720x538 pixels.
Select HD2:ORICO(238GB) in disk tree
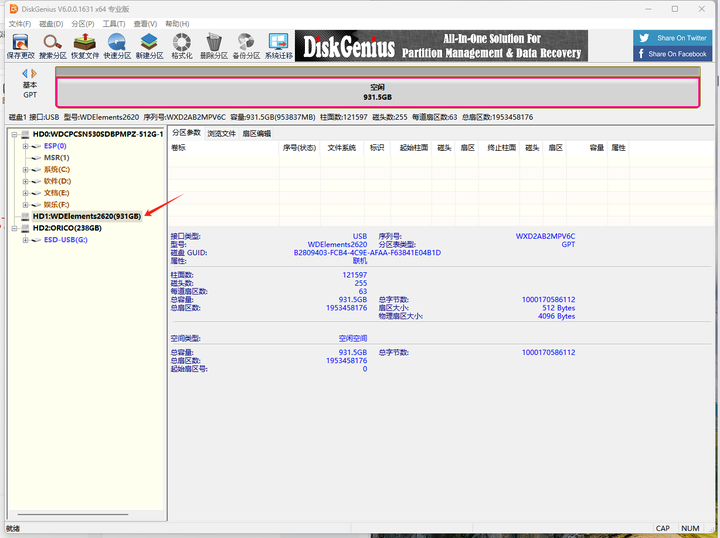67,228
